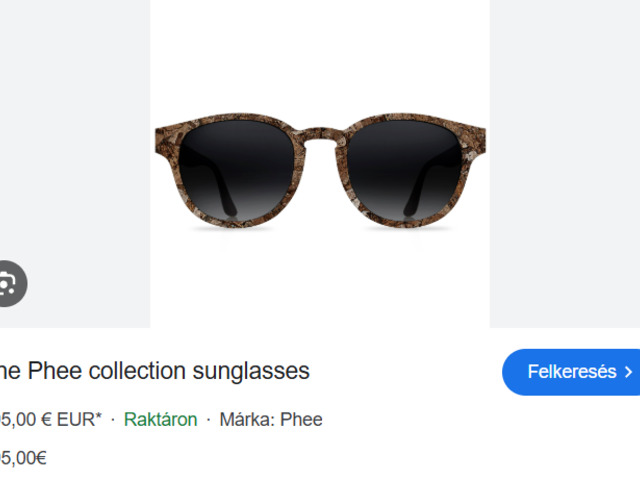Image resolution: width=640 pixels, height=480 pixels.
Task: Click the word collection in the title
Action: tap(137, 371)
